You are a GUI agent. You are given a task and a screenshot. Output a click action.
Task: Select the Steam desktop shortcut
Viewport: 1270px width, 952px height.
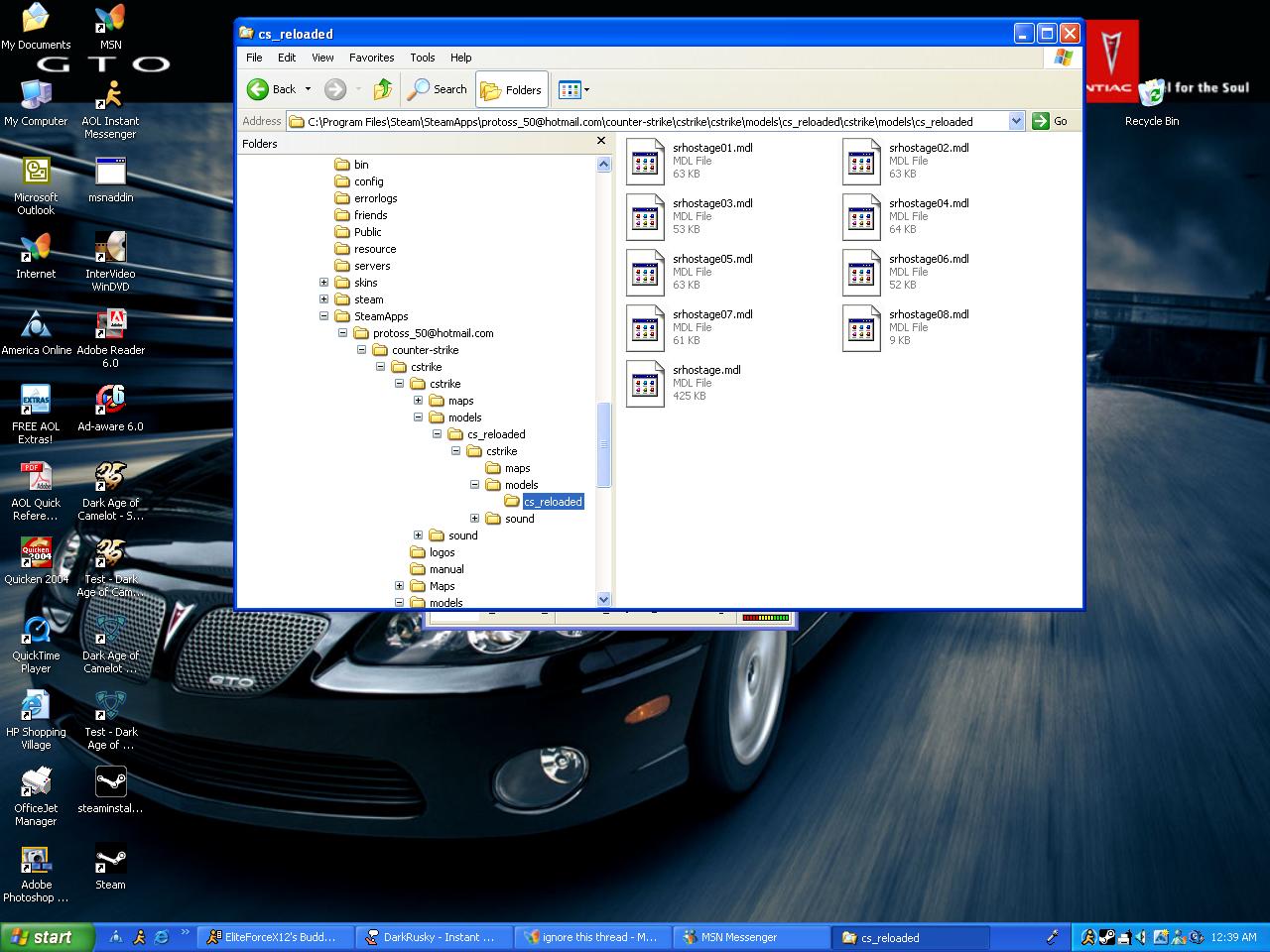coord(110,867)
